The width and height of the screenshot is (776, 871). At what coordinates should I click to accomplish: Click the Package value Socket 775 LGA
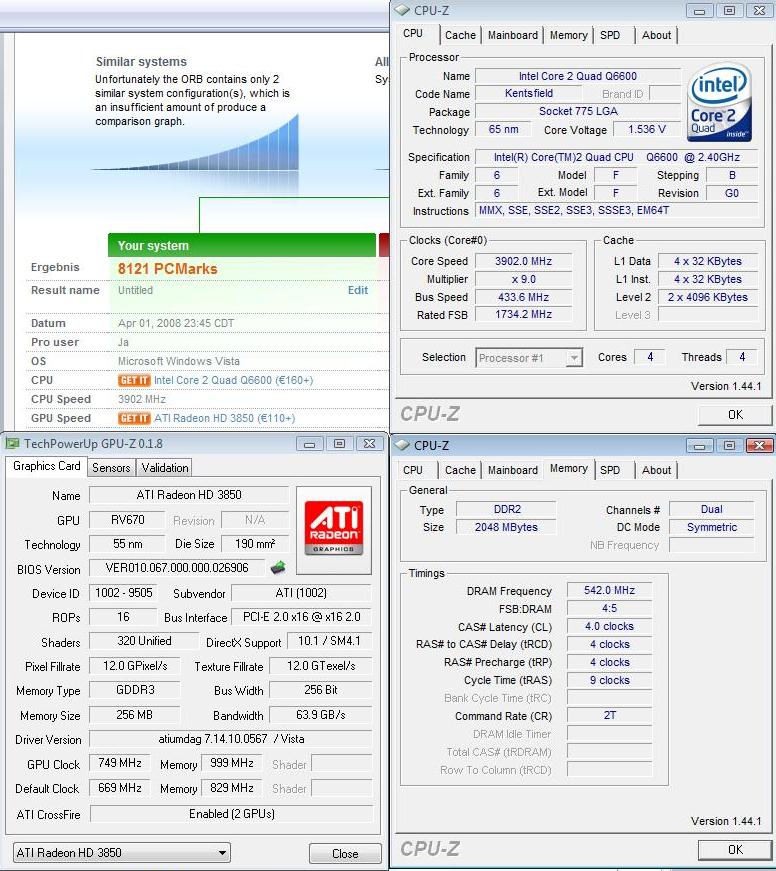click(x=578, y=111)
